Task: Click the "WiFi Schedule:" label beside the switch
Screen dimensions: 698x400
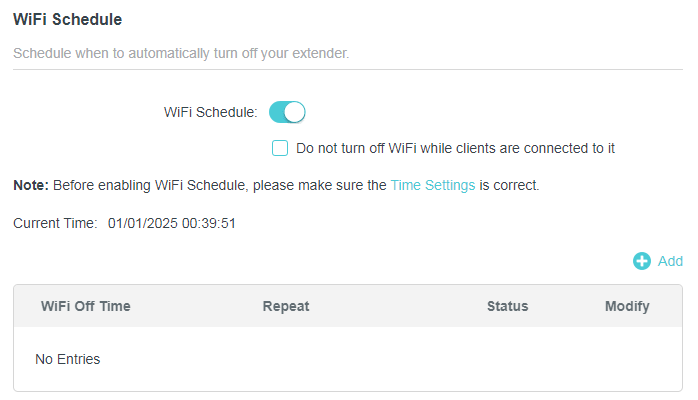Action: point(210,112)
